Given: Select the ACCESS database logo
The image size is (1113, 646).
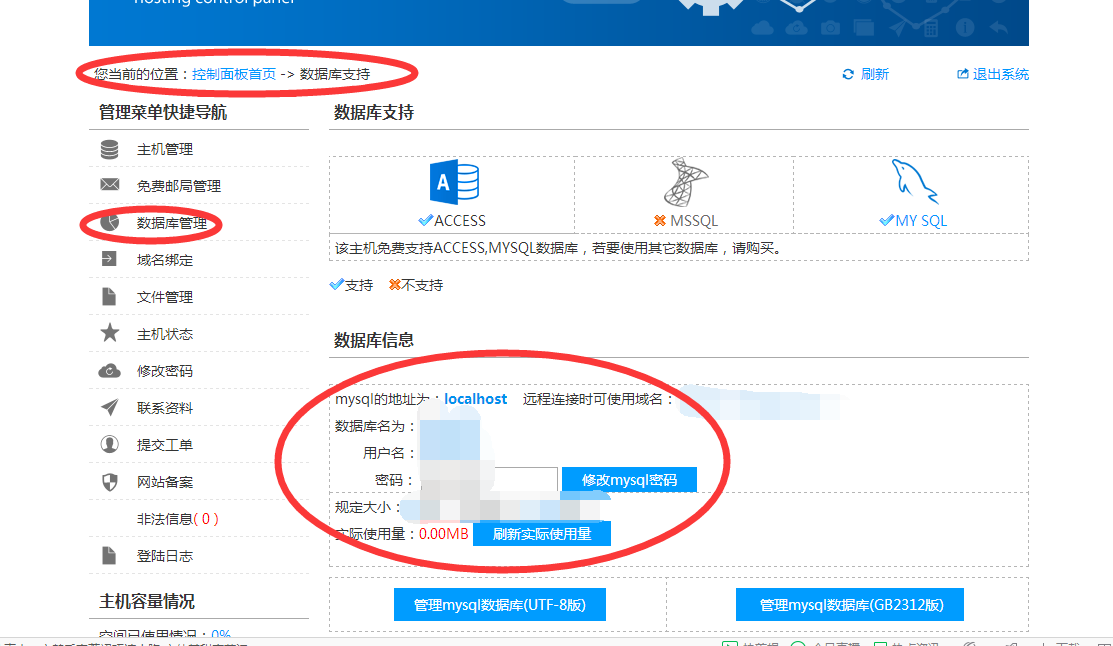Looking at the screenshot, I should point(453,184).
